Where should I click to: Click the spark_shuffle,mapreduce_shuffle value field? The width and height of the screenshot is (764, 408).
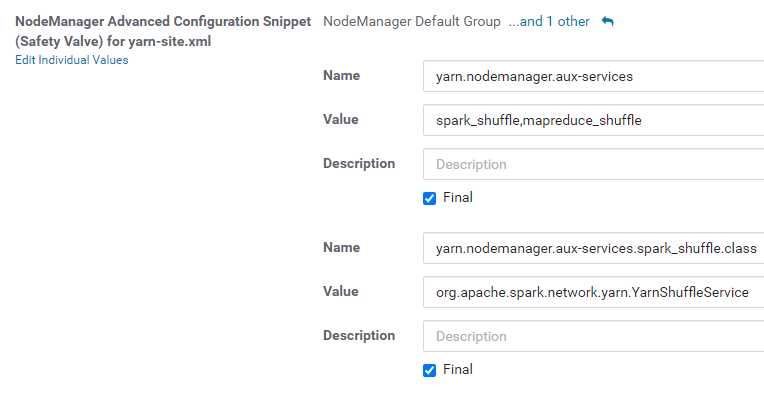[x=594, y=120]
